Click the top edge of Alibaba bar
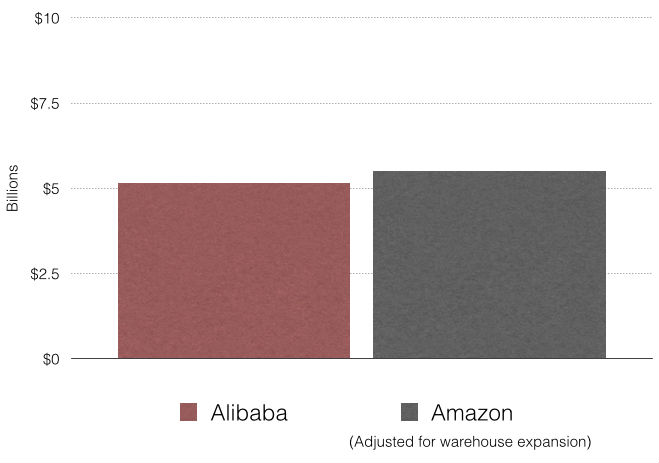 click(234, 184)
